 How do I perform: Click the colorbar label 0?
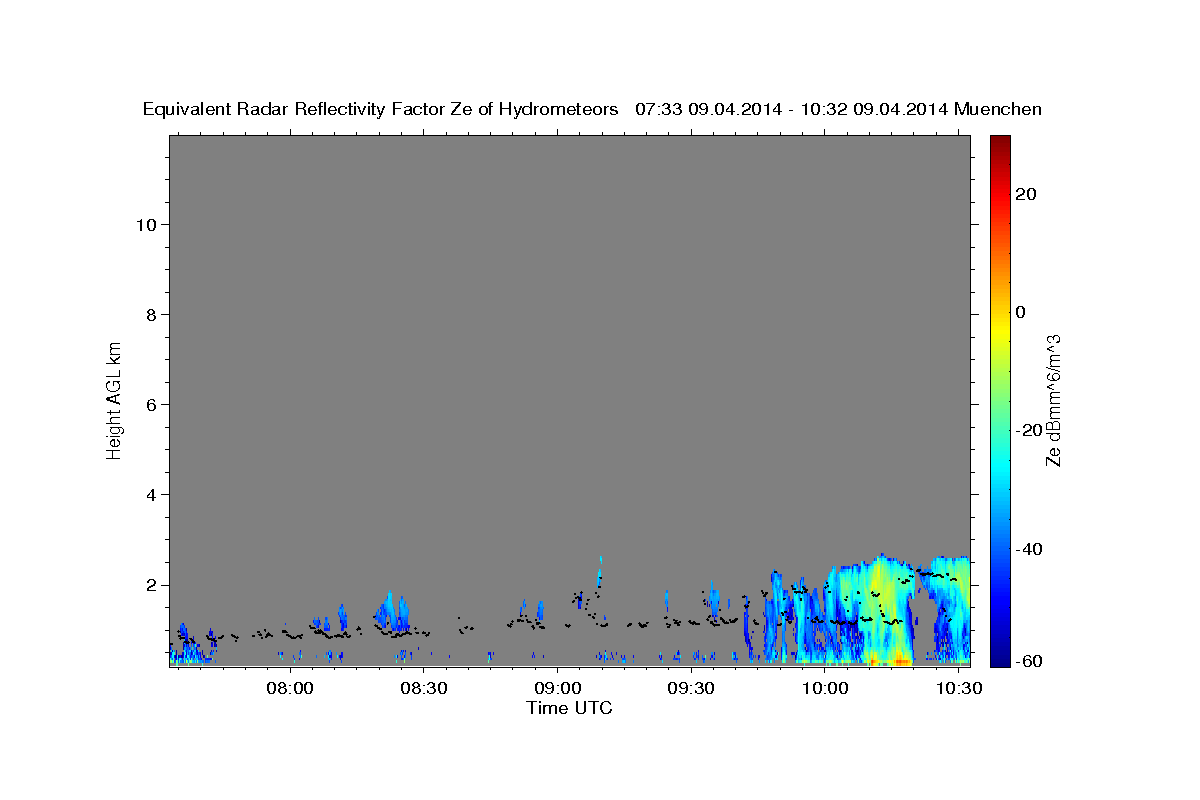pos(1021,312)
